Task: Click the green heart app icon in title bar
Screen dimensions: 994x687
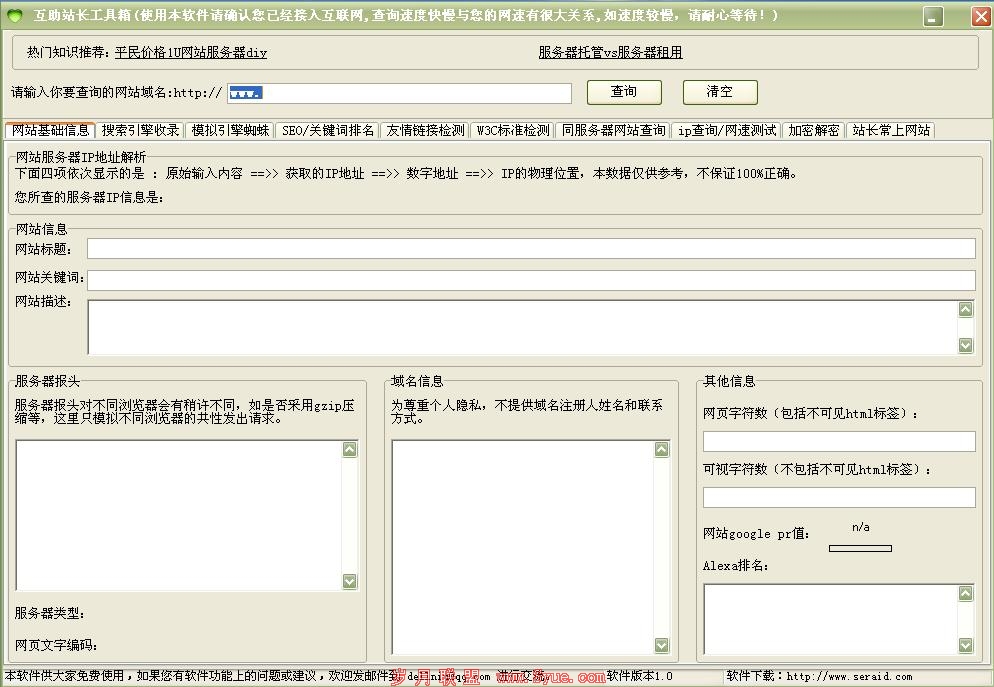Action: [15, 16]
